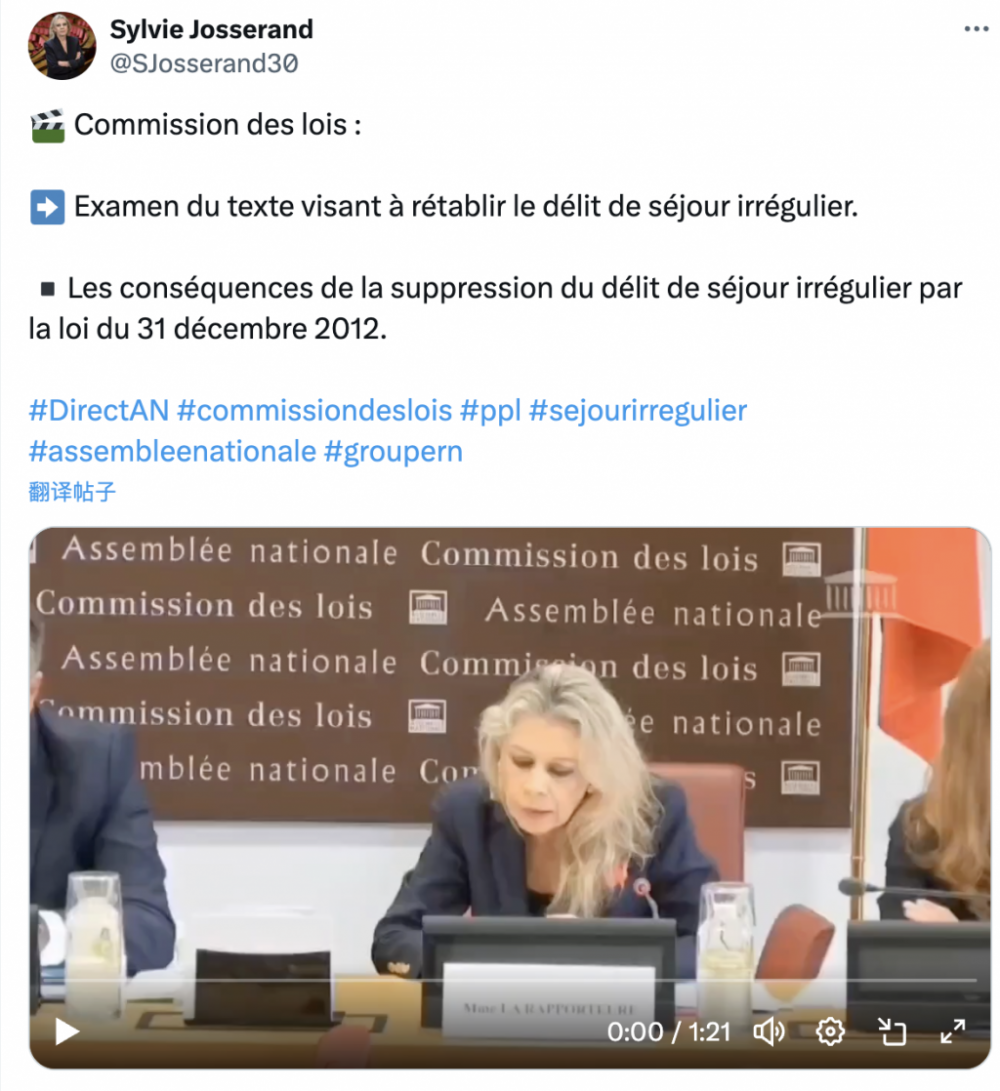Click the clapperboard emoji before Commission des lois

point(47,126)
